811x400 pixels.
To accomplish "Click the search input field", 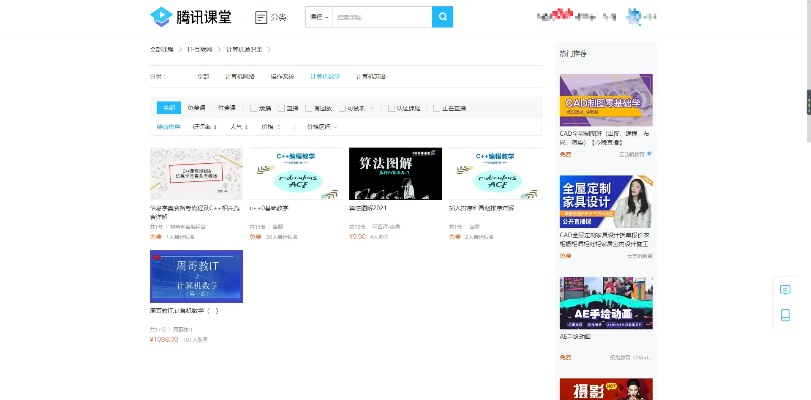I will (382, 17).
